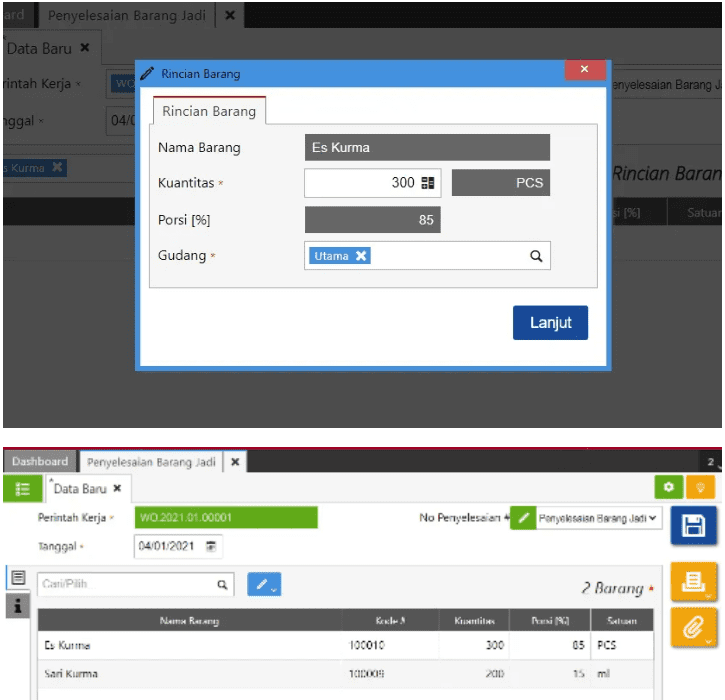Click the Tanggal field 04/01/2021

(x=178, y=546)
